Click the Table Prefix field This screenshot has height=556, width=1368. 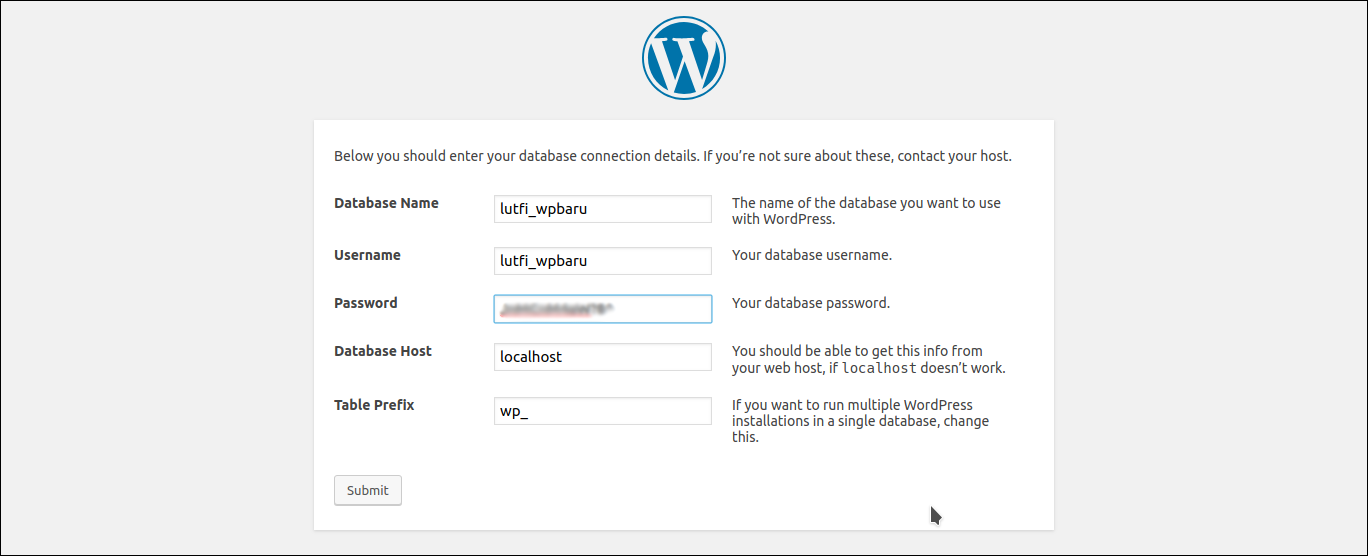click(603, 411)
